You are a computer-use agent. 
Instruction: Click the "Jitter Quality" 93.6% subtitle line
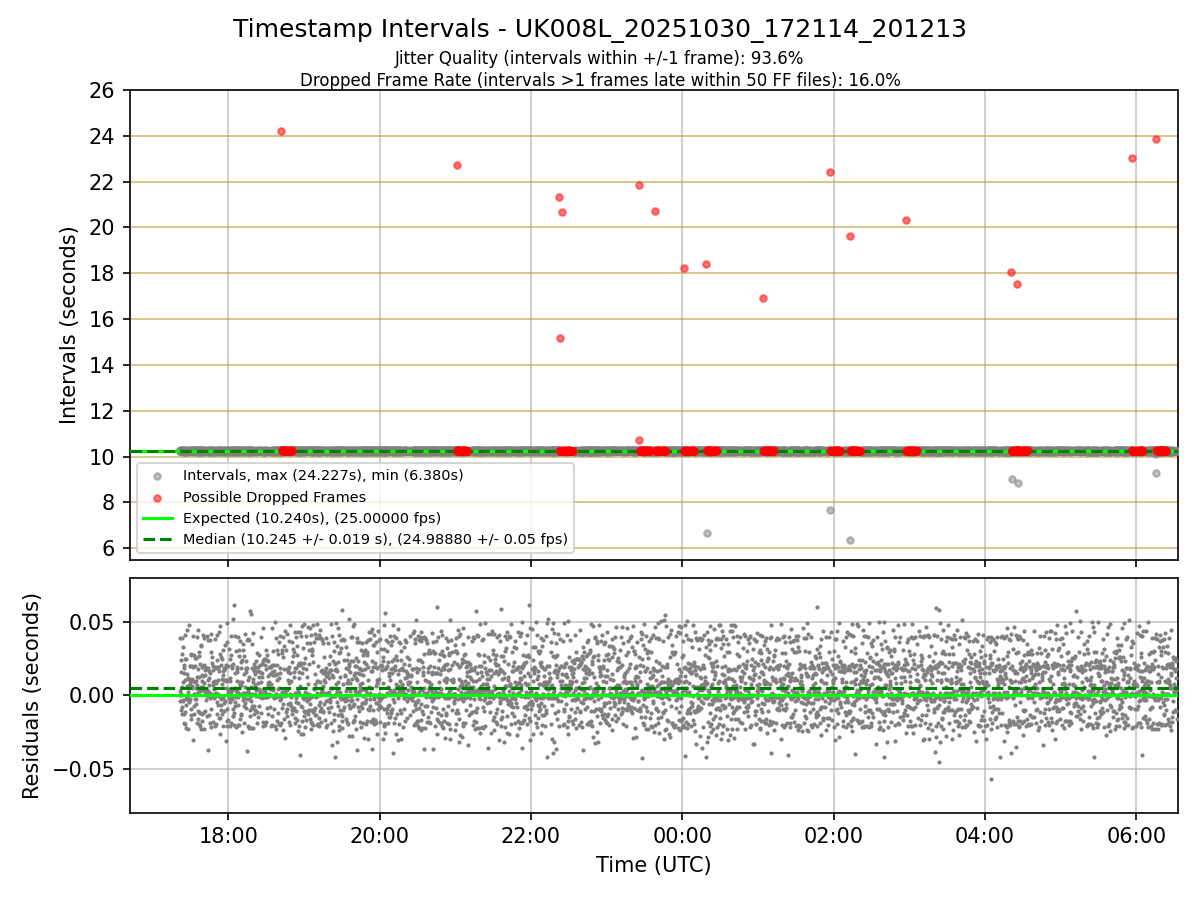599,58
